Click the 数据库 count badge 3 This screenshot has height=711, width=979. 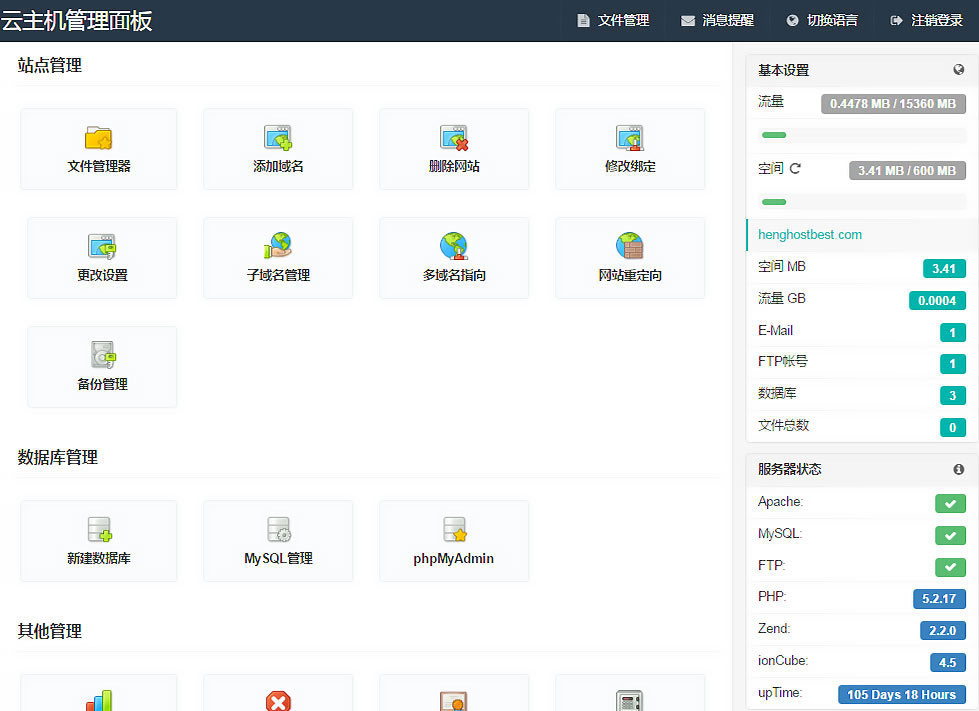click(953, 395)
